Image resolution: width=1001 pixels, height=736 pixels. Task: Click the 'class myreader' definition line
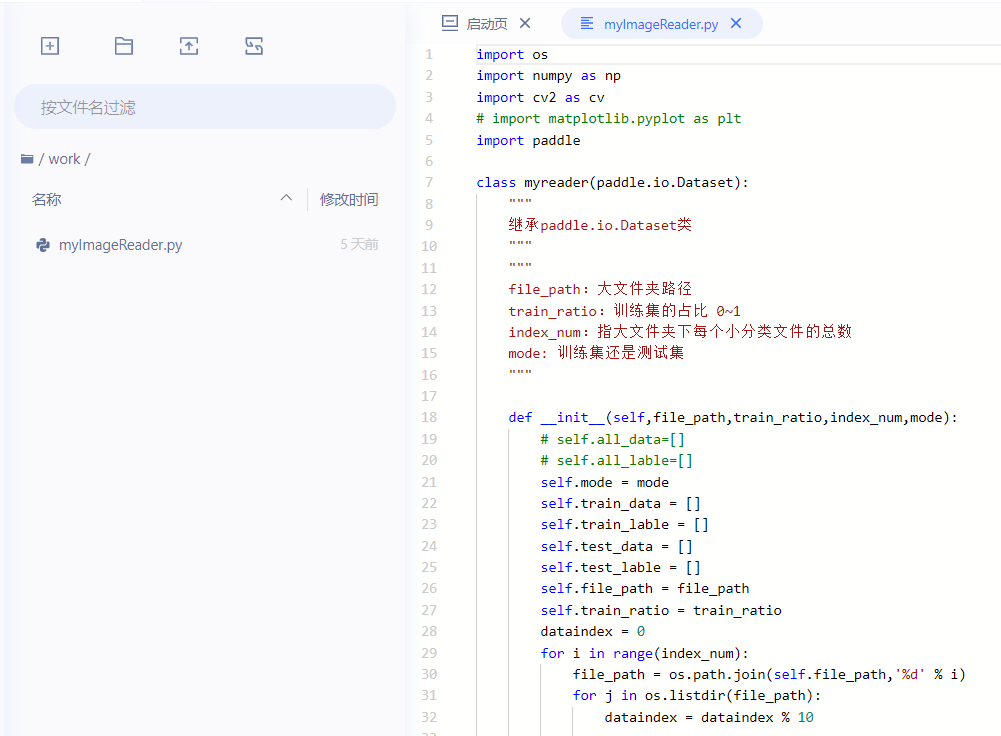[x=612, y=183]
